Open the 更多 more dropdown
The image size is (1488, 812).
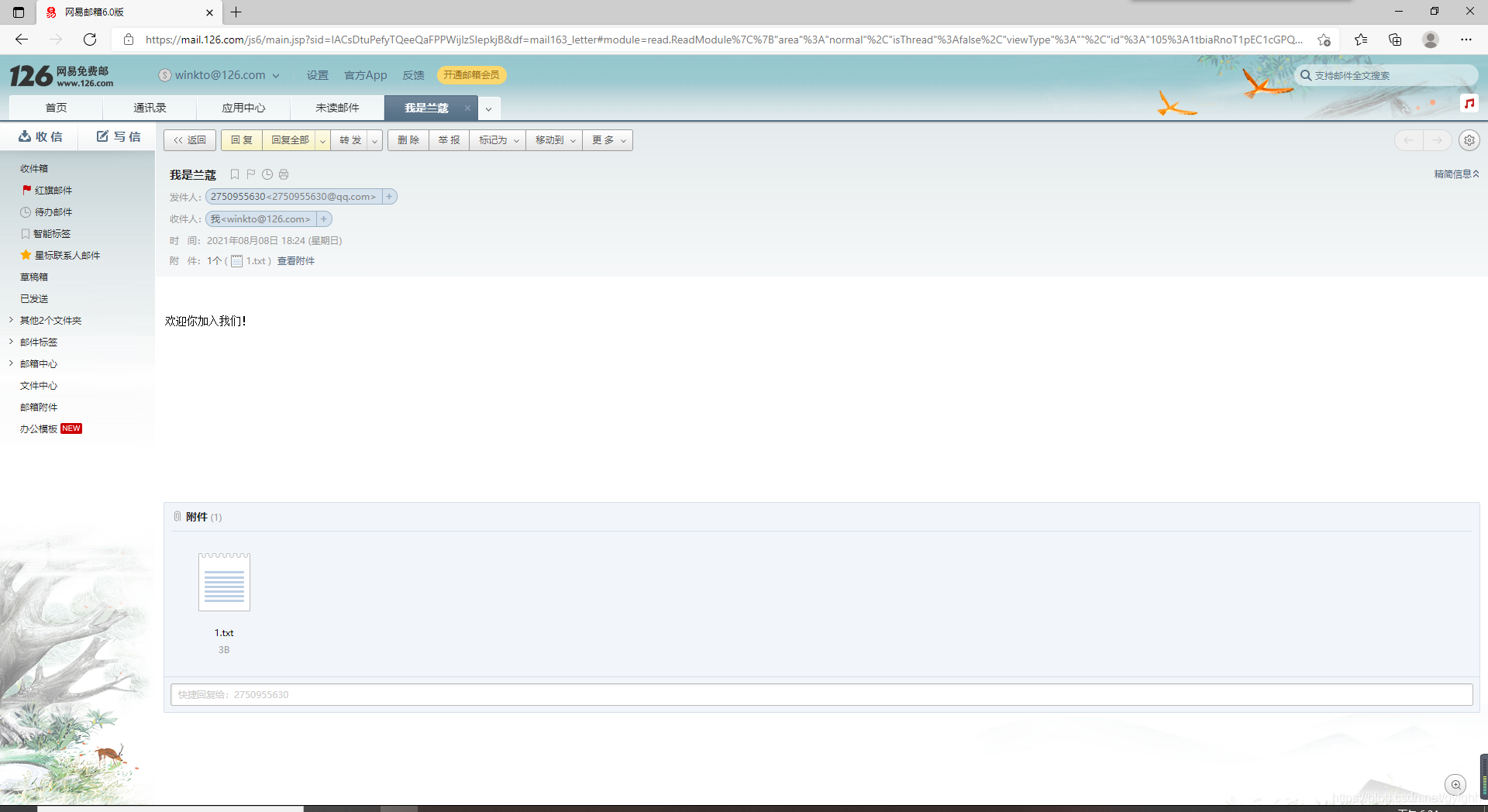click(608, 140)
